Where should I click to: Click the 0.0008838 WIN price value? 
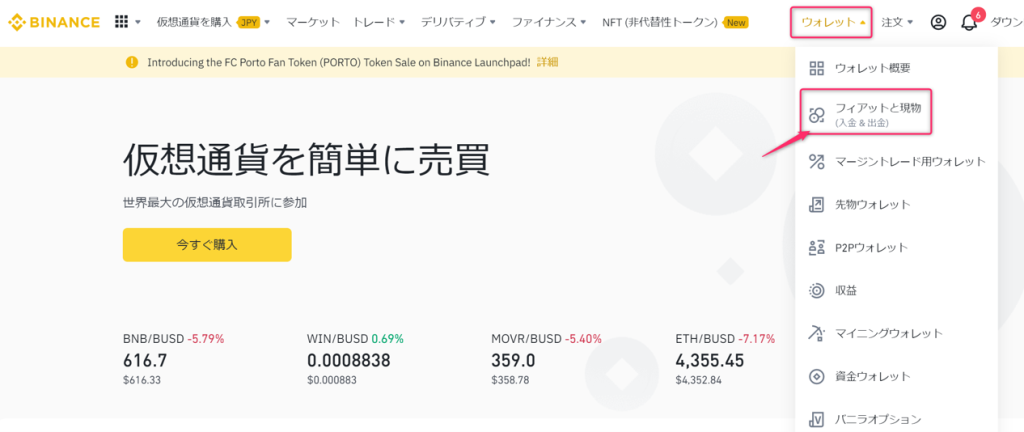coord(349,360)
